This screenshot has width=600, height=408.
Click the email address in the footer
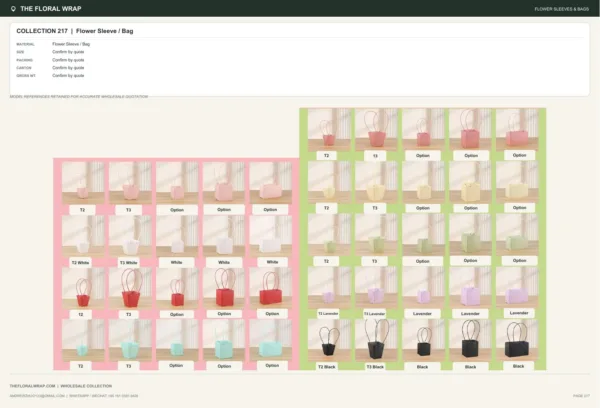[x=37, y=396]
